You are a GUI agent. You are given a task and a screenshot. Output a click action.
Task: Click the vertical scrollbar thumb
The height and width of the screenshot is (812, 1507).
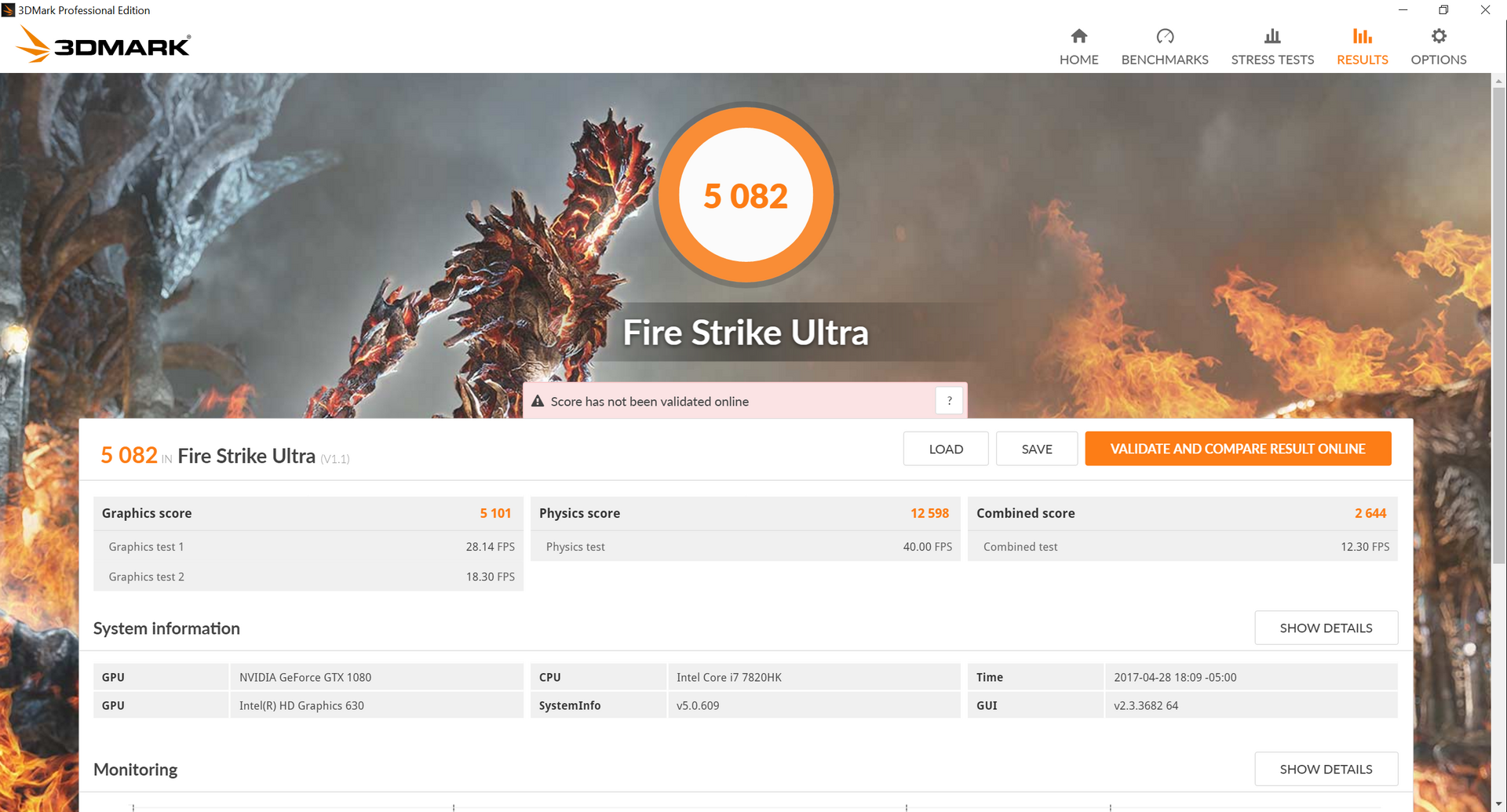click(x=1498, y=324)
